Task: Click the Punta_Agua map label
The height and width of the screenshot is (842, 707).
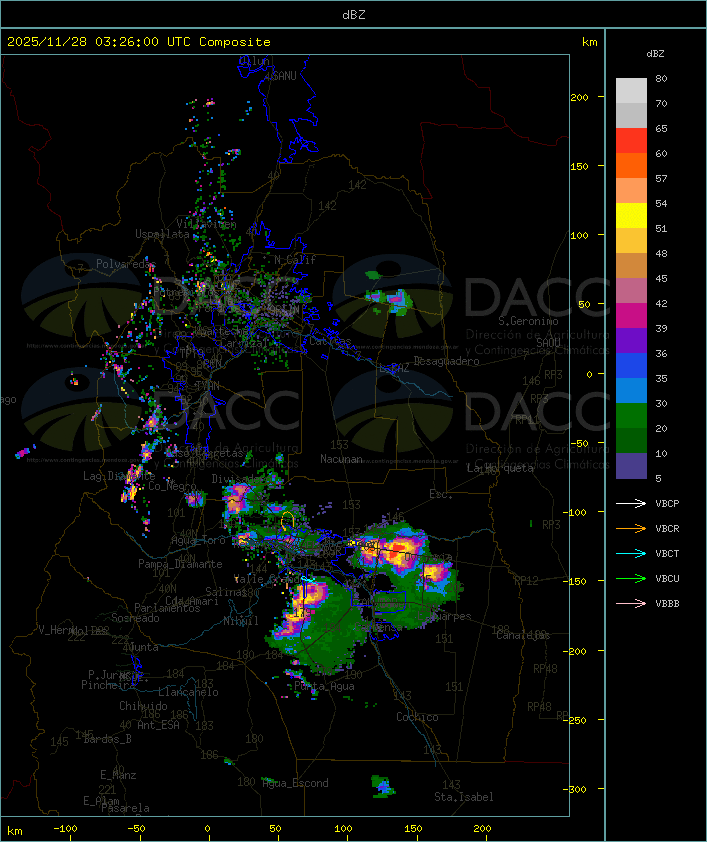Action: (x=324, y=686)
